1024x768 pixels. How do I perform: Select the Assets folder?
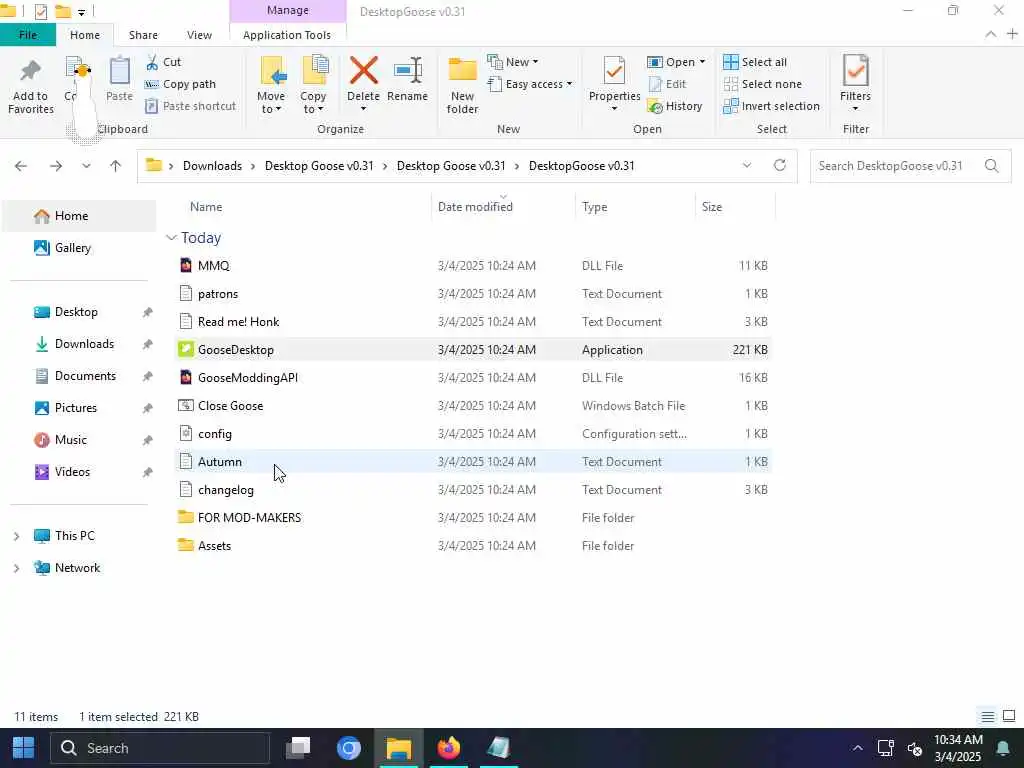click(473, 546)
